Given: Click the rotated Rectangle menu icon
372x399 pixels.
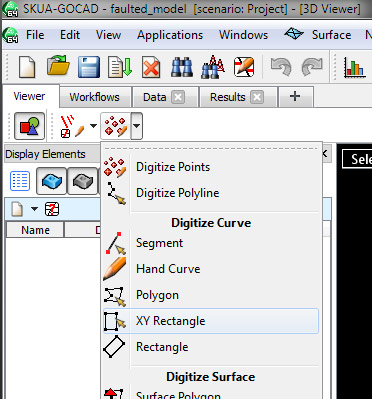Looking at the screenshot, I should click(x=114, y=347).
